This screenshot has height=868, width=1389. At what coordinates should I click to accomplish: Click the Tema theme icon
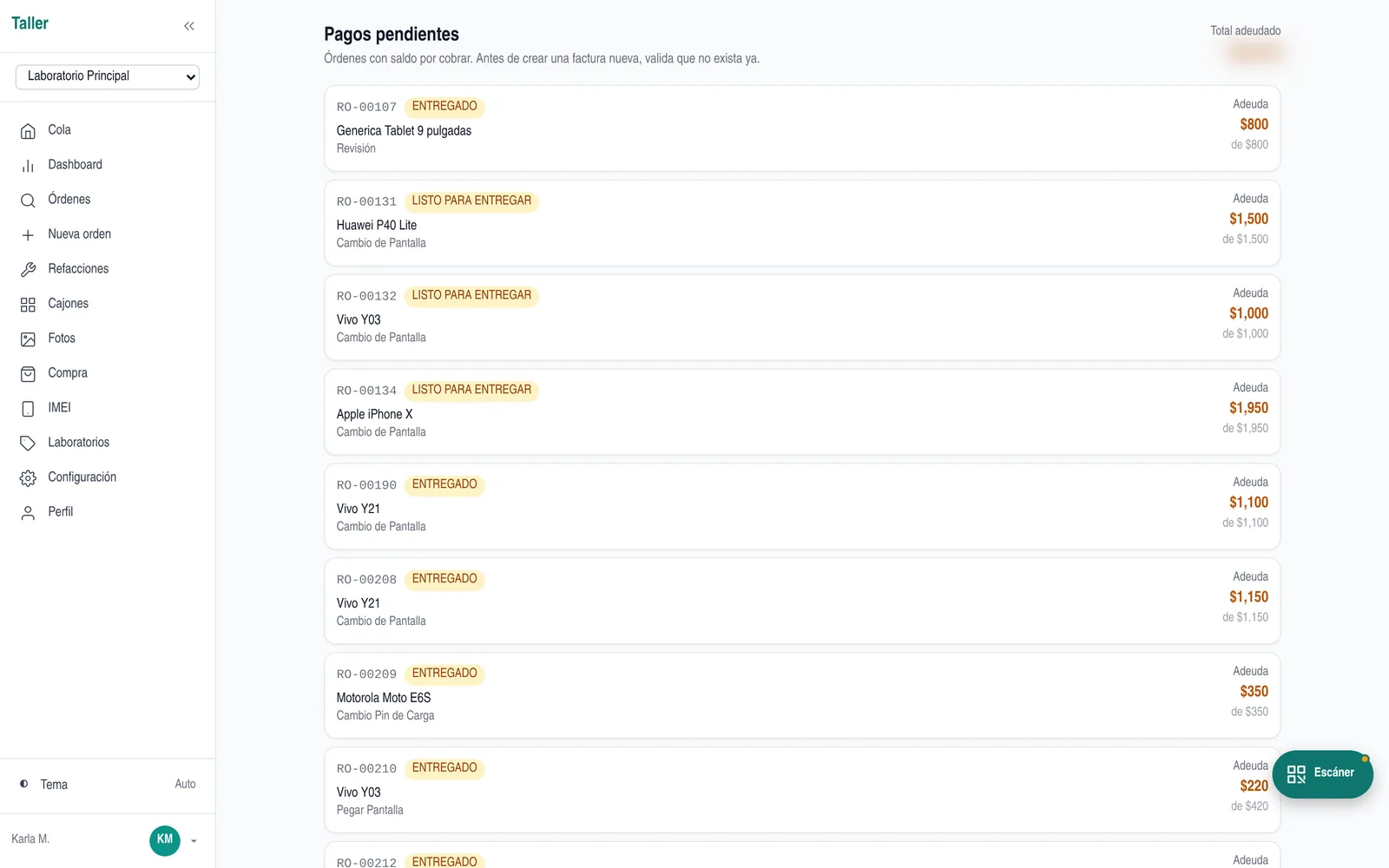click(24, 784)
